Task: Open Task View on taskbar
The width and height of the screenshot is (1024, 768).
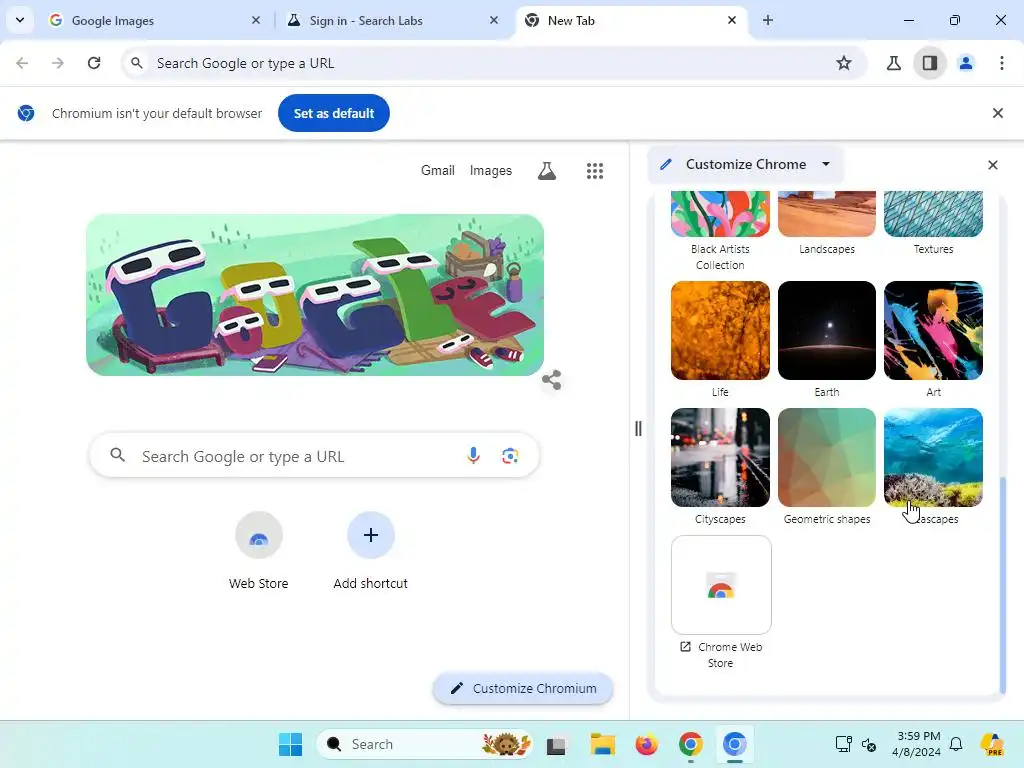Action: coord(556,744)
